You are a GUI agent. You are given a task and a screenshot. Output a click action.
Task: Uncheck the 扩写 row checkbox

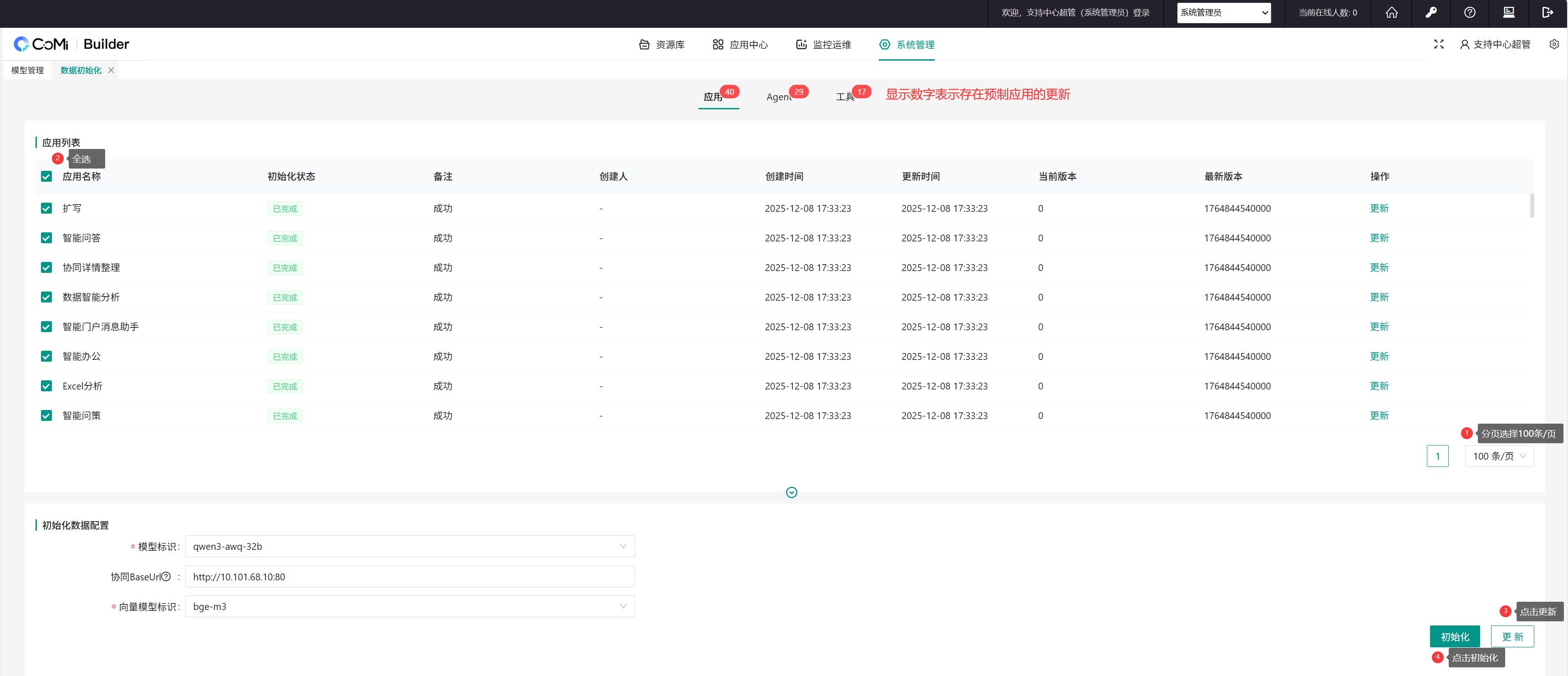click(46, 208)
